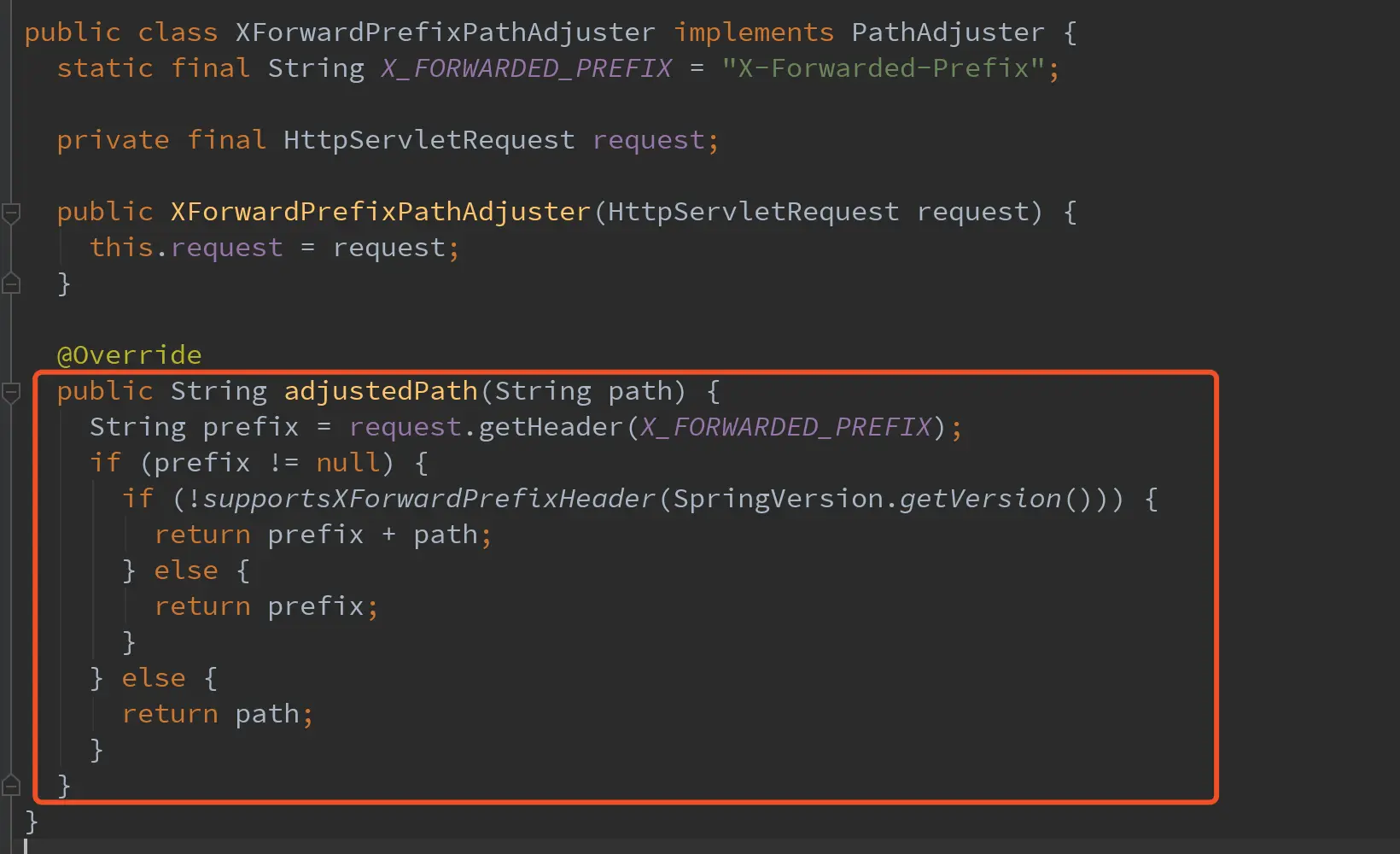This screenshot has width=1400, height=854.
Task: Click HttpServletRequest in the constructor parameter
Action: (753, 212)
